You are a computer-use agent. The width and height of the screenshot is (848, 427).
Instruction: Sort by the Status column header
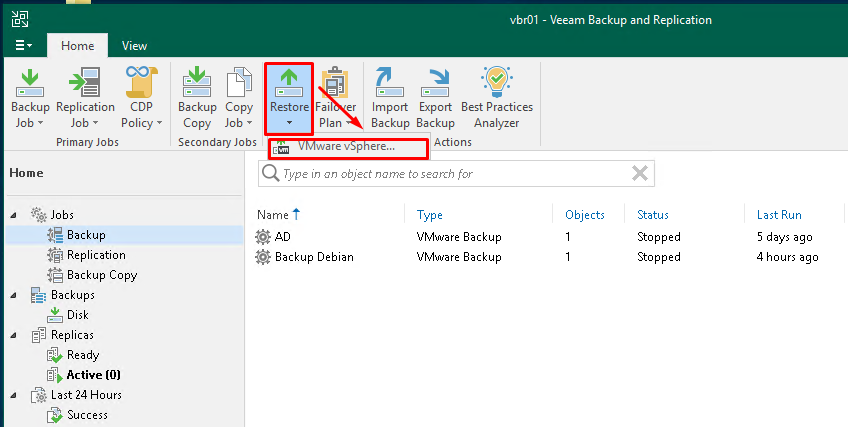(653, 215)
